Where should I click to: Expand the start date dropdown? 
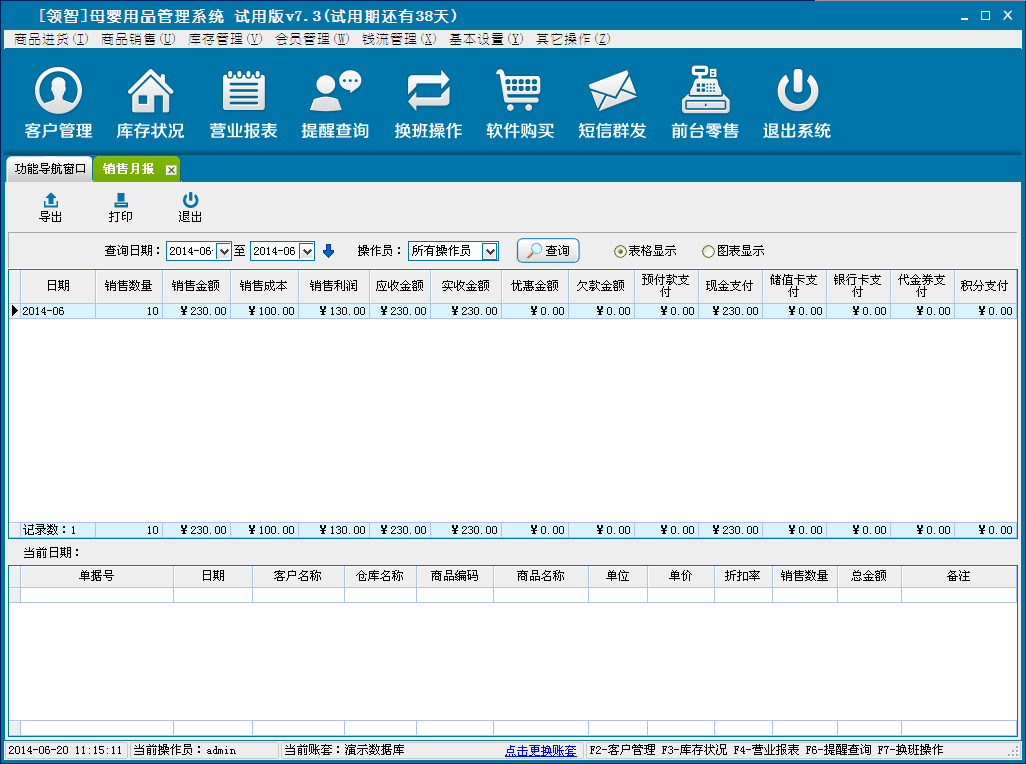click(223, 251)
